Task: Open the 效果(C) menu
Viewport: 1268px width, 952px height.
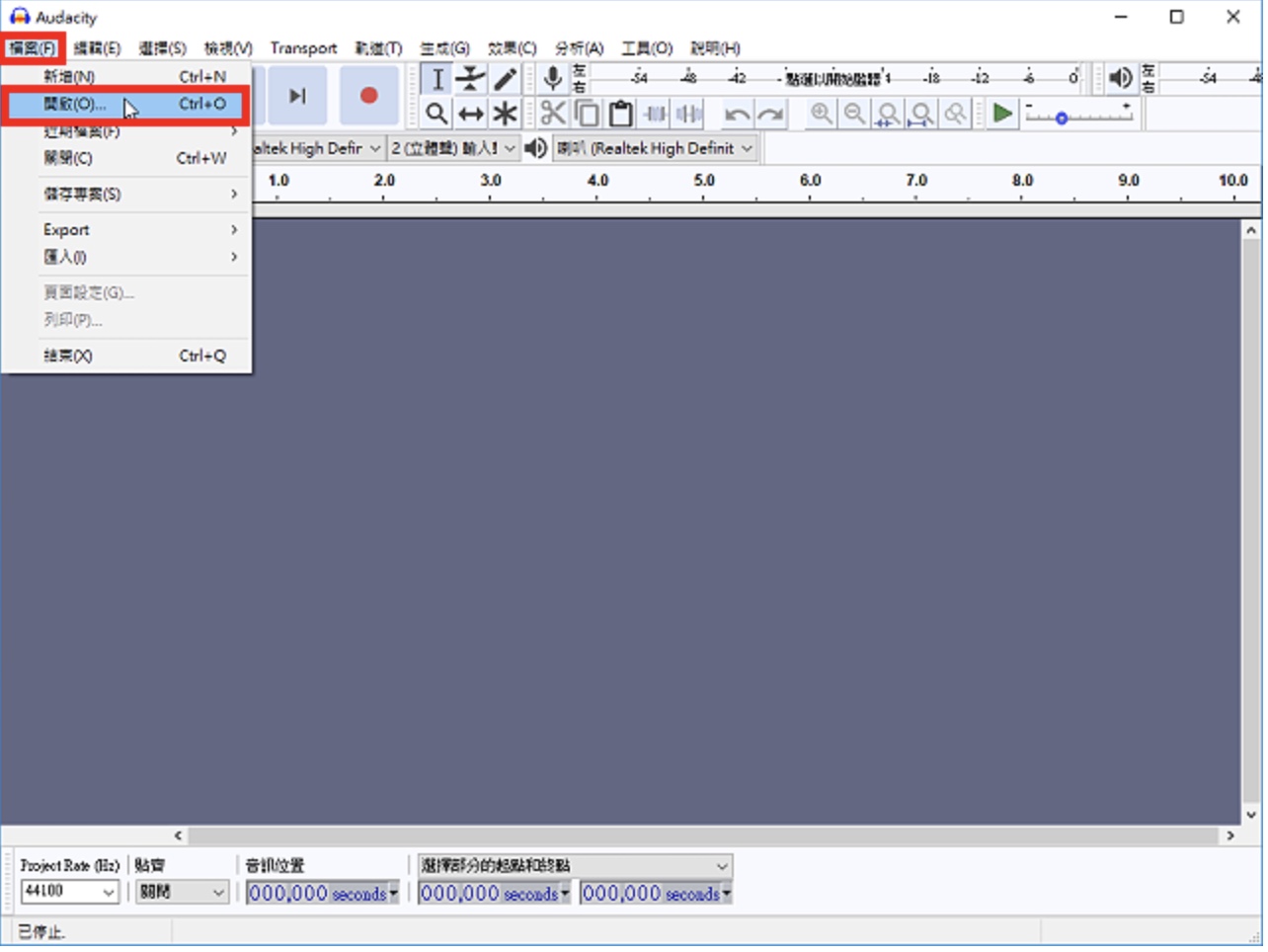Action: (x=512, y=48)
